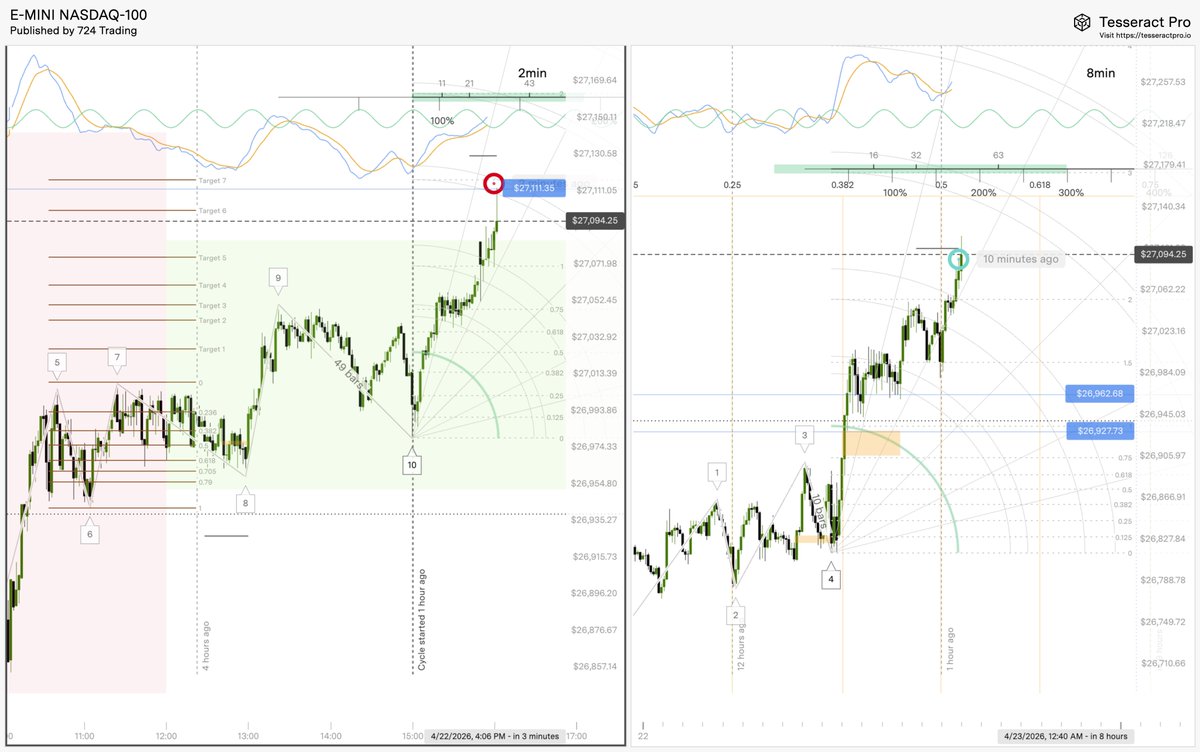The height and width of the screenshot is (752, 1200).
Task: Click the '4/22/2026, 4:06 PM' timestamp
Action: point(494,735)
